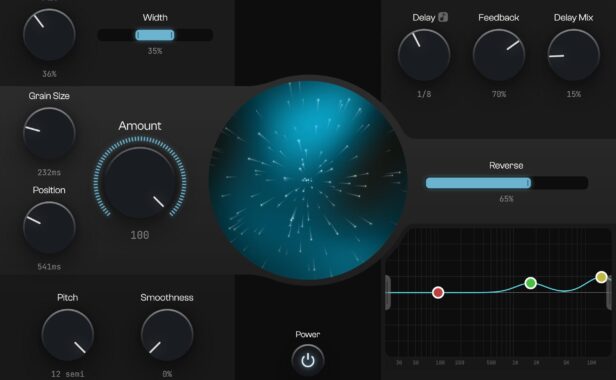Click the Grain Size value 232ms
This screenshot has height=380, width=616.
point(49,173)
